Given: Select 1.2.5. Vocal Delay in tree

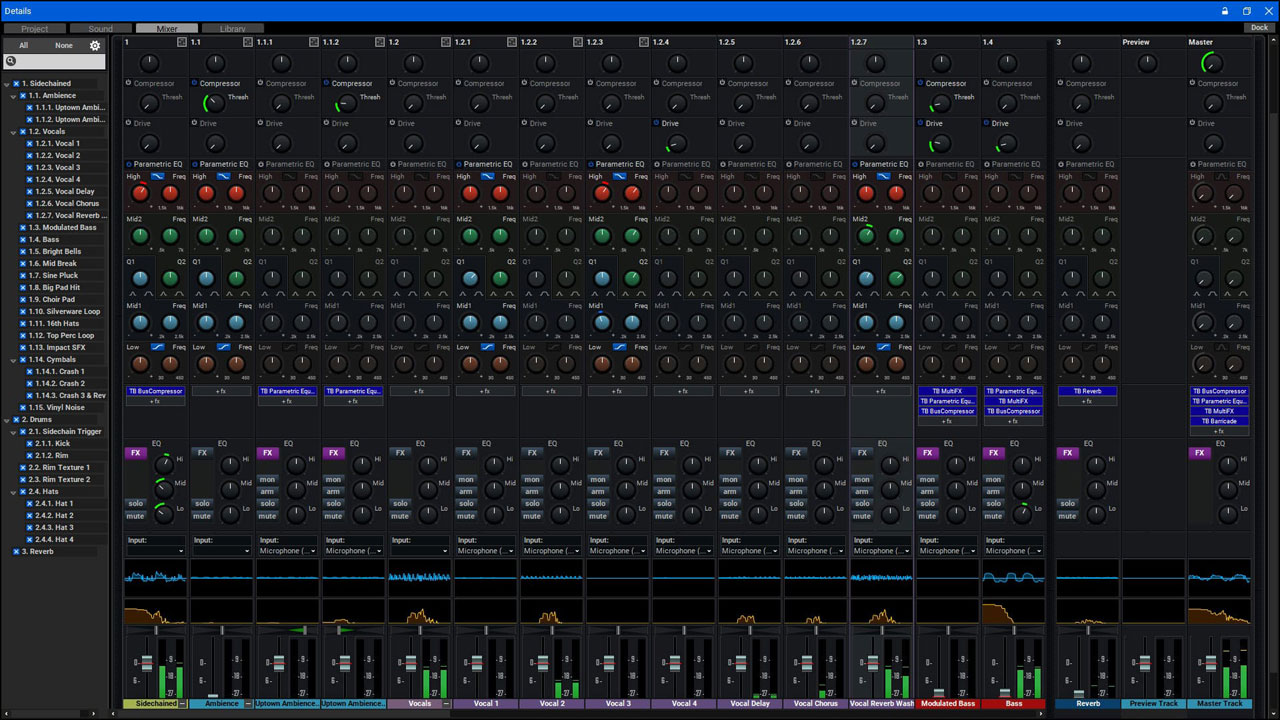Looking at the screenshot, I should pyautogui.click(x=64, y=191).
